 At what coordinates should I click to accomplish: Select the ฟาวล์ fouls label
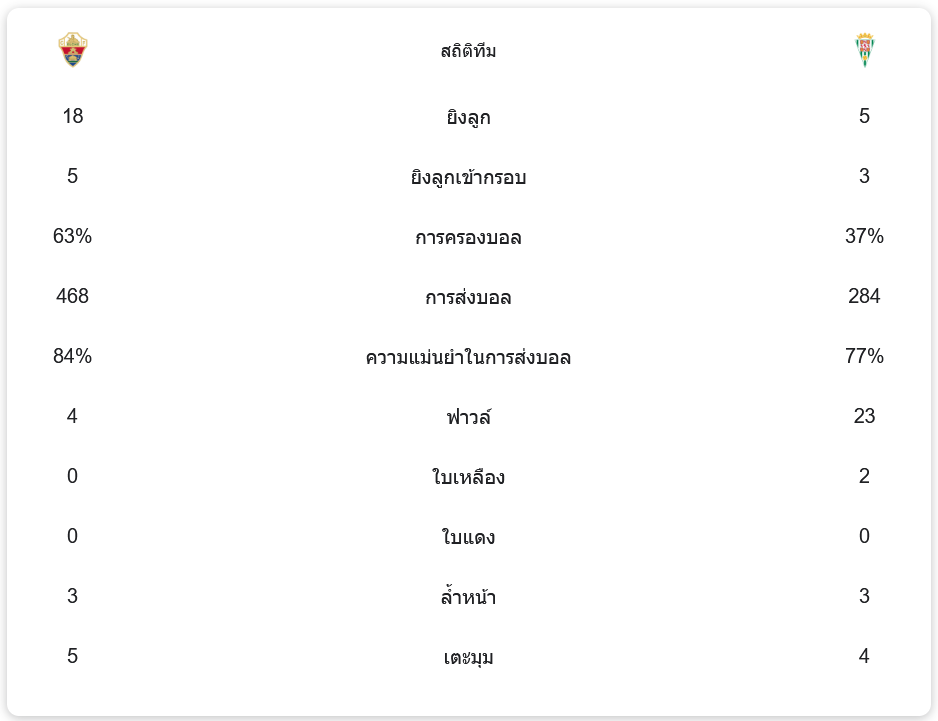coord(468,417)
